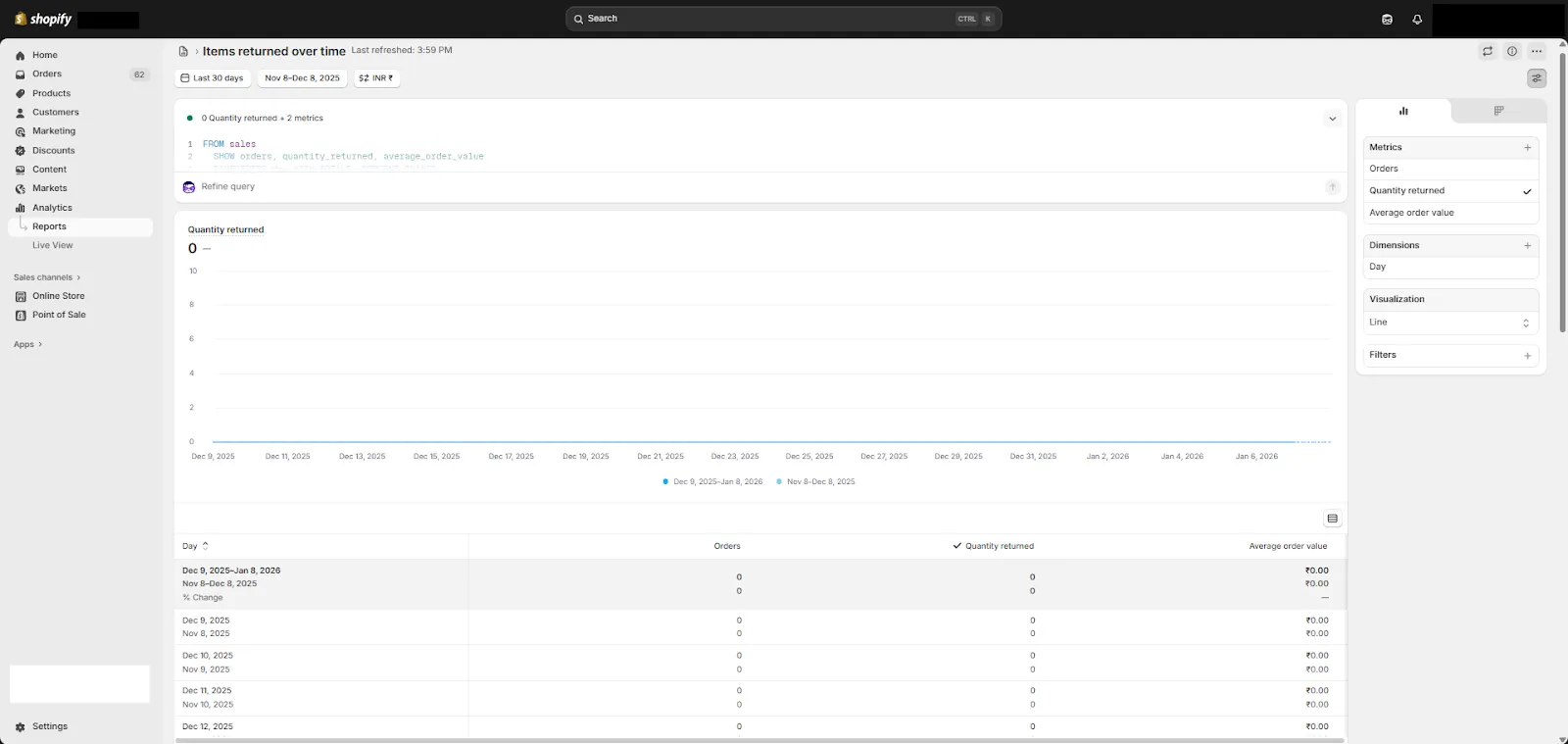The height and width of the screenshot is (744, 1568).
Task: Click the Point of Sale icon
Action: pos(21,315)
